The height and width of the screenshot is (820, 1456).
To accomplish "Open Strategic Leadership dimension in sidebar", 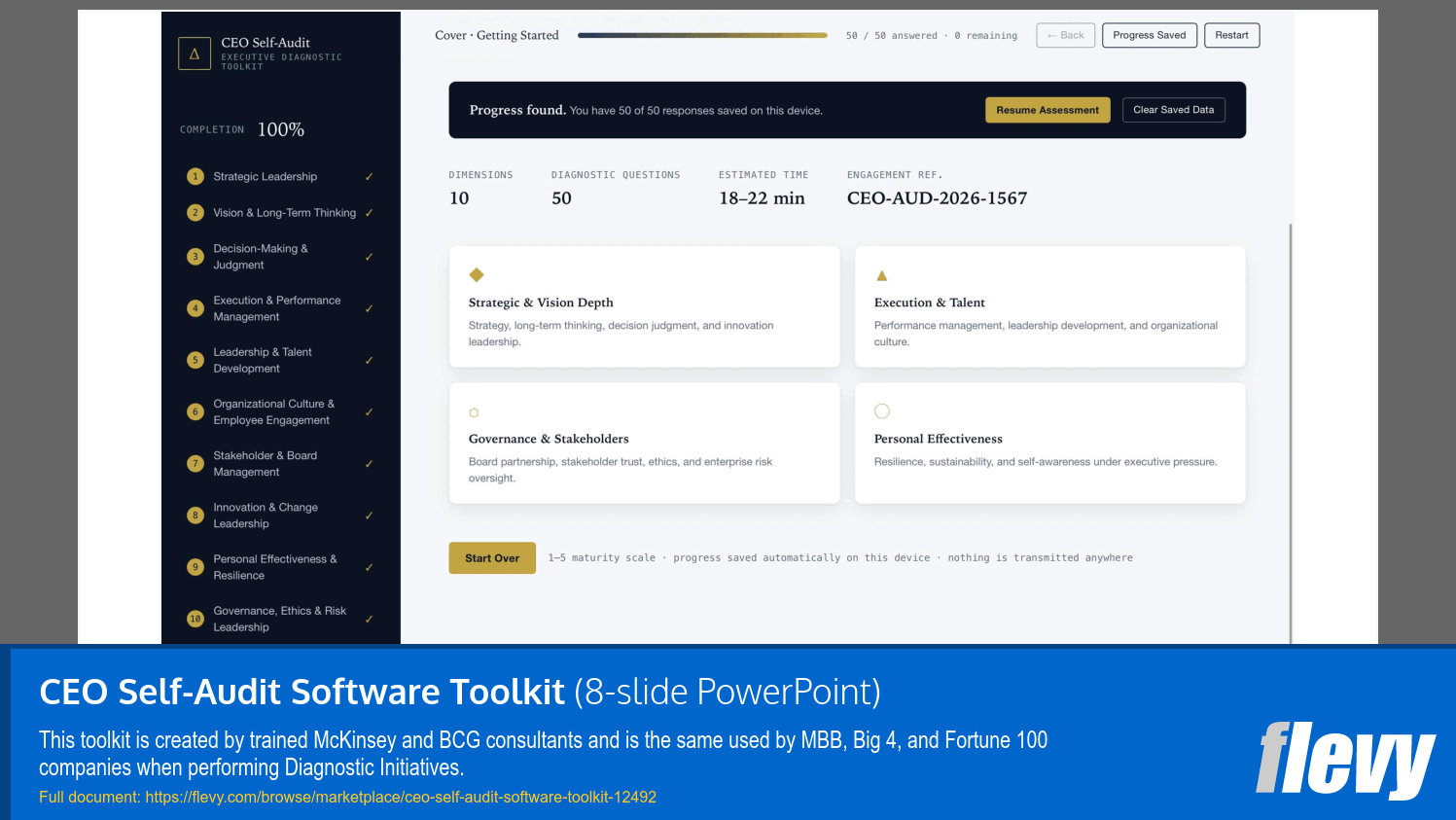I will tap(281, 177).
